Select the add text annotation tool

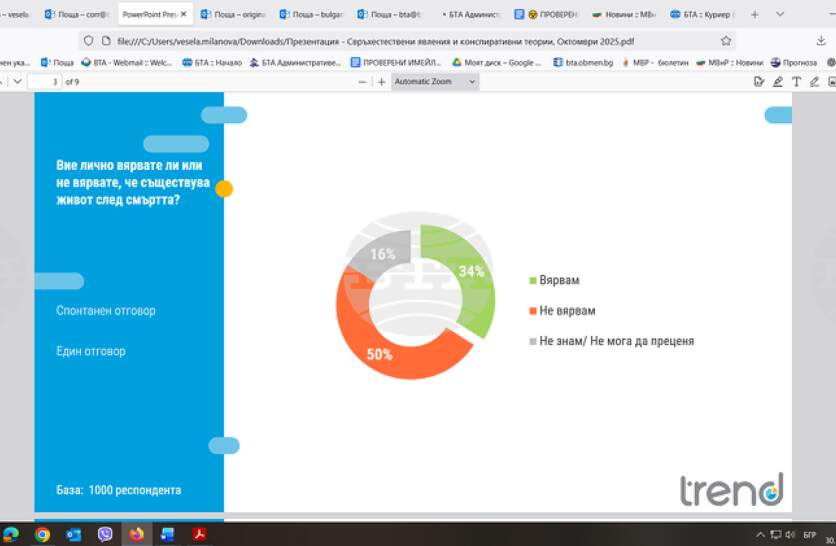coord(796,81)
